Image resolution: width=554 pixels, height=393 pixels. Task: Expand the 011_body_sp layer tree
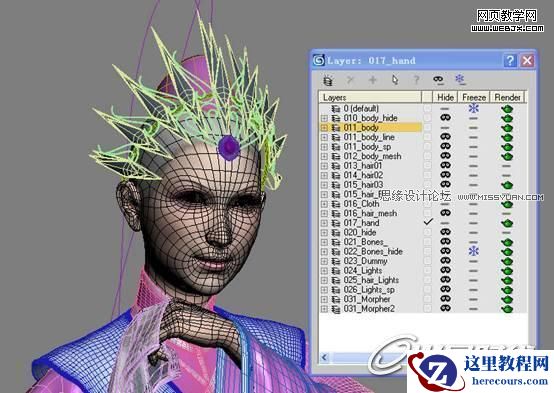tap(324, 147)
